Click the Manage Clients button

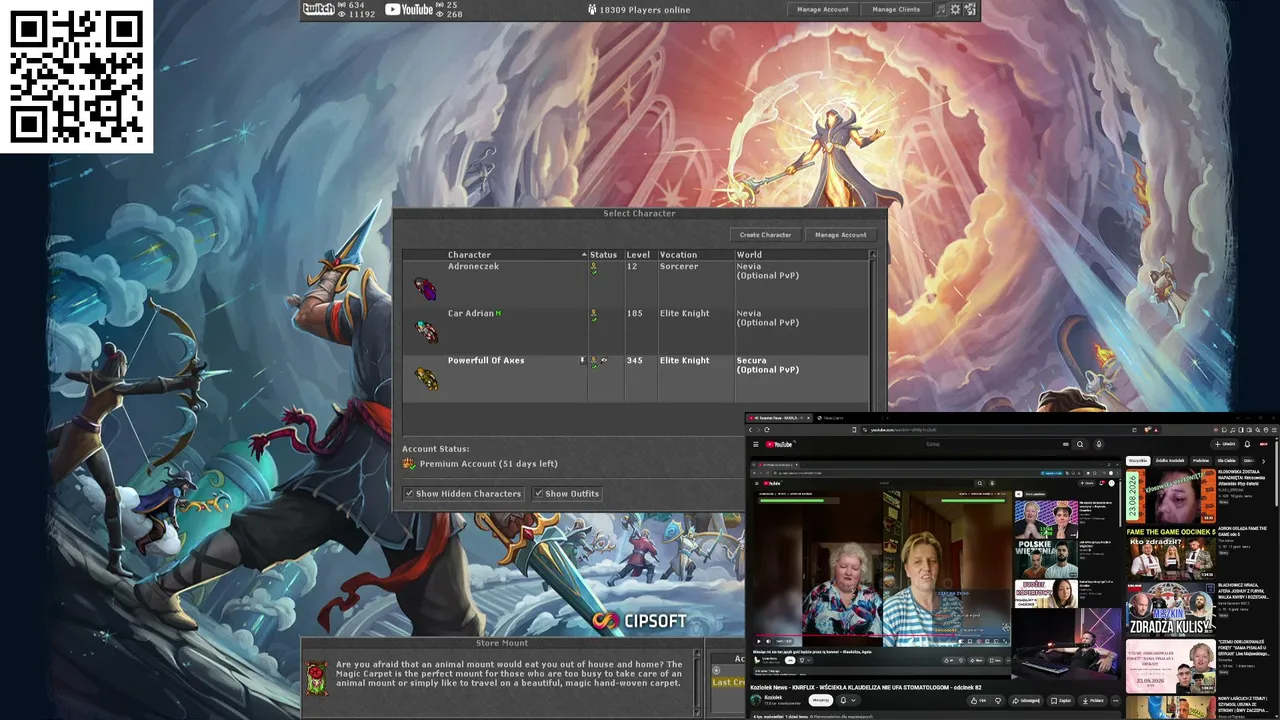coord(896,10)
